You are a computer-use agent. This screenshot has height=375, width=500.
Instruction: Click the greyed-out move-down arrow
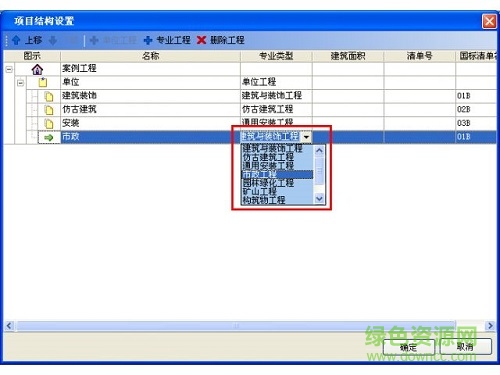(53, 40)
